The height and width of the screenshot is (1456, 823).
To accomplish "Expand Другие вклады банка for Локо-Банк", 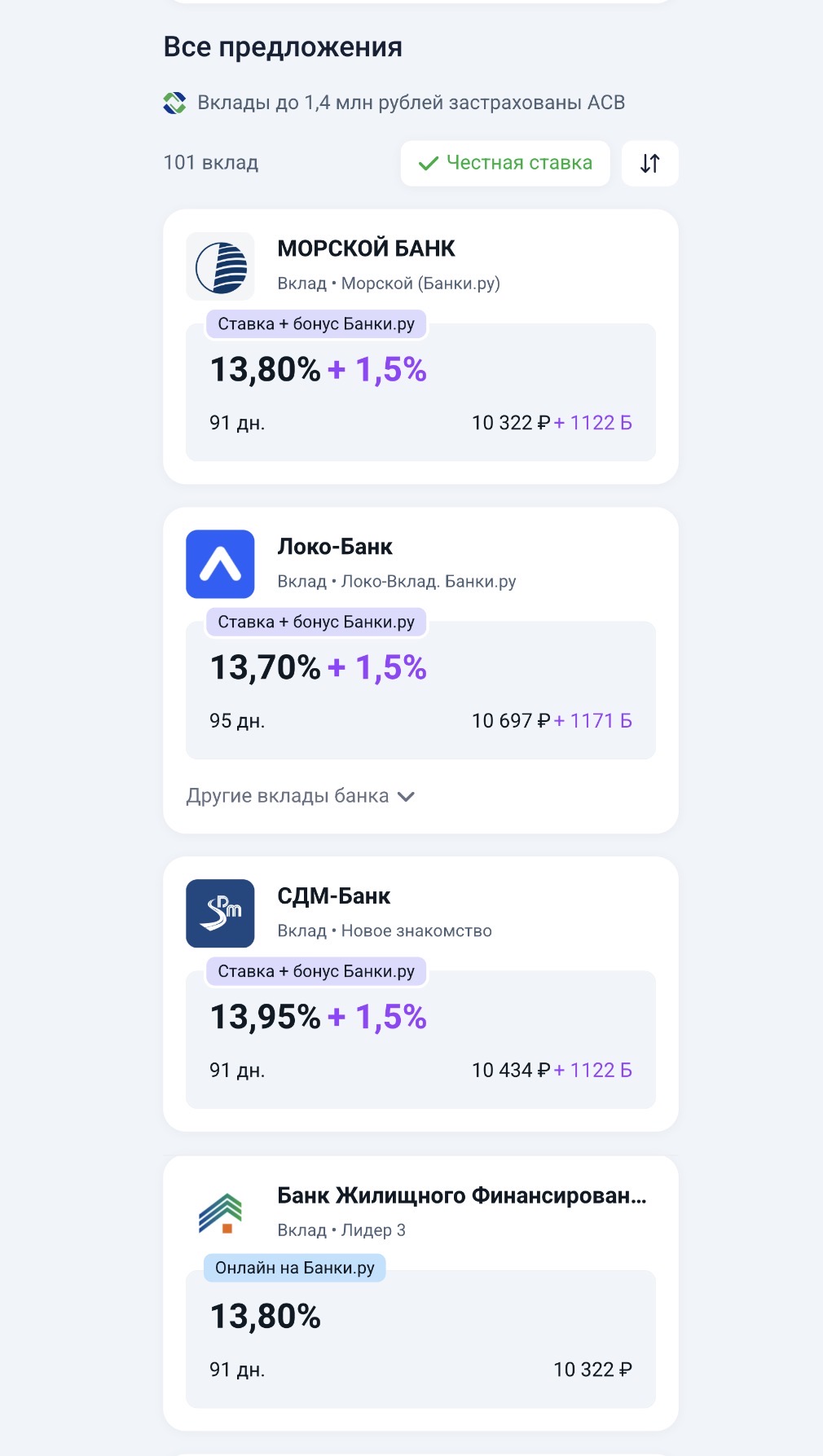I will (288, 796).
